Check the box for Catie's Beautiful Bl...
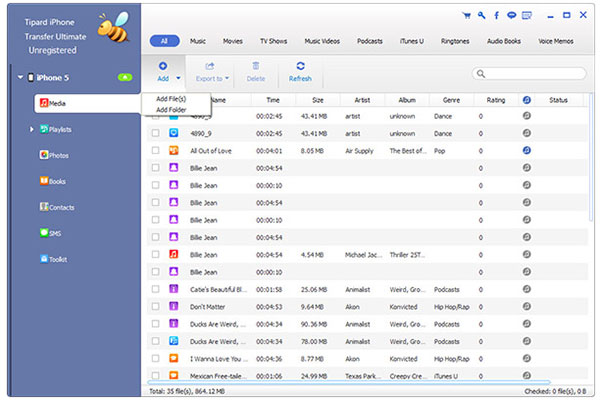 (155, 289)
